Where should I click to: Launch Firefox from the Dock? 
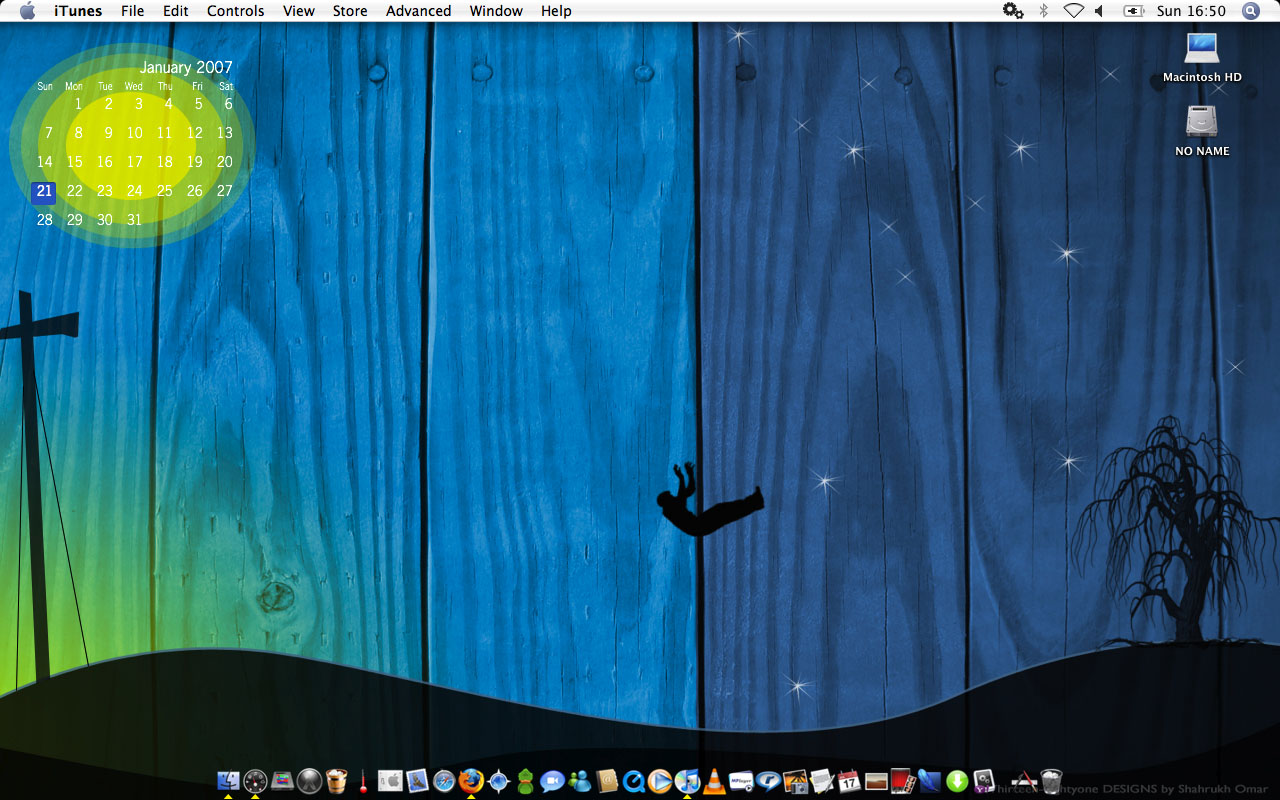click(x=471, y=781)
